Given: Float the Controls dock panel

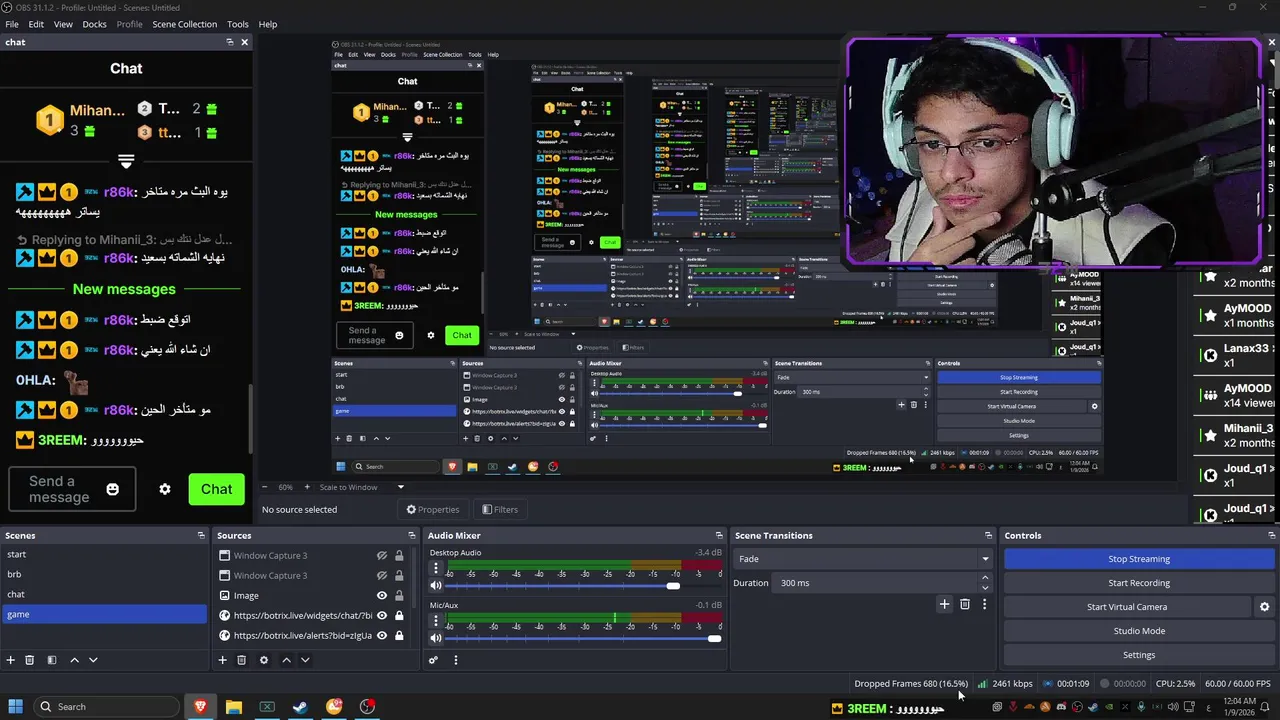Looking at the screenshot, I should [x=1271, y=536].
